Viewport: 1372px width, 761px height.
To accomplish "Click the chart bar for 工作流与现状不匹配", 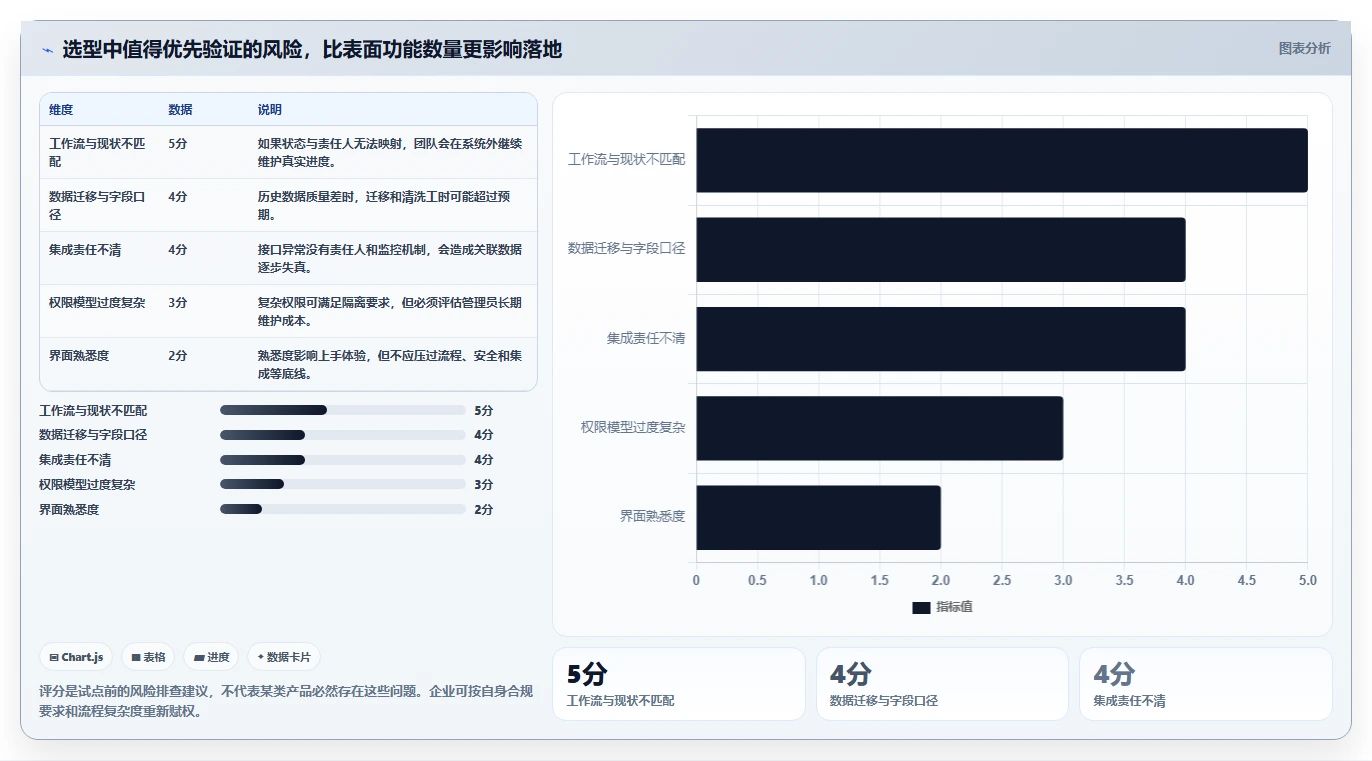I will (1002, 160).
